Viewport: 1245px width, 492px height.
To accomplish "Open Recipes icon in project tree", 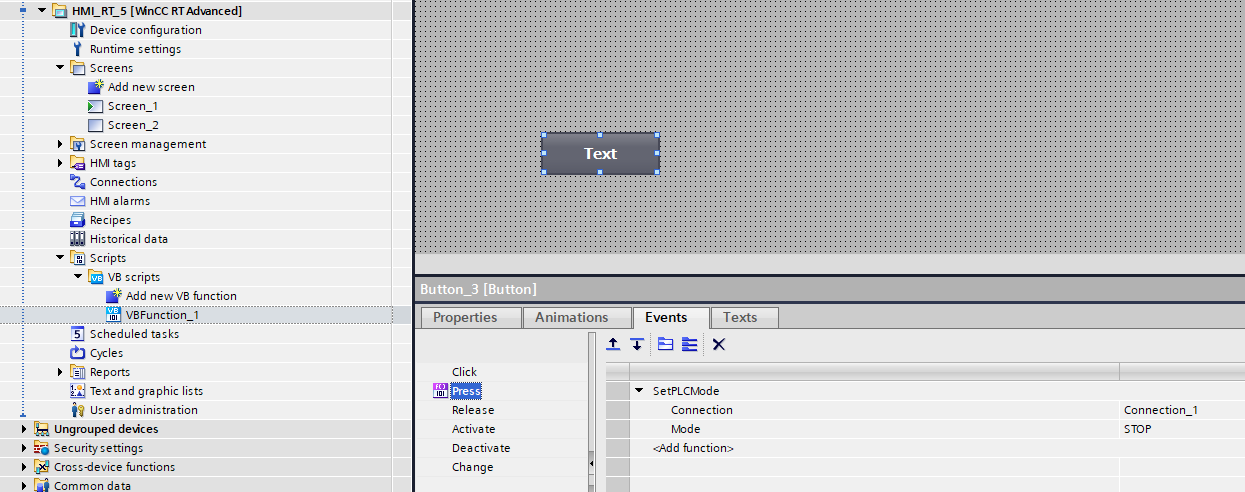I will click(x=77, y=220).
